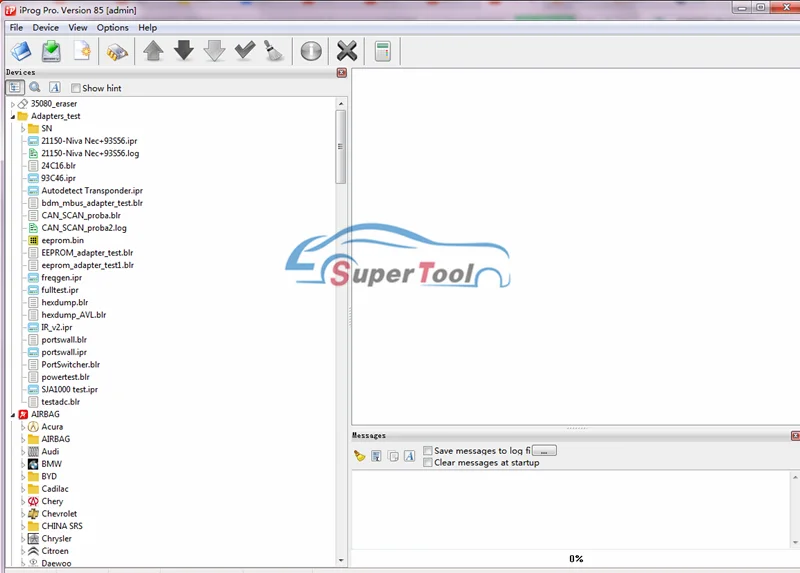The width and height of the screenshot is (800, 573).
Task: Click the blue eraser/open toolbar icon
Action: pyautogui.click(x=21, y=51)
